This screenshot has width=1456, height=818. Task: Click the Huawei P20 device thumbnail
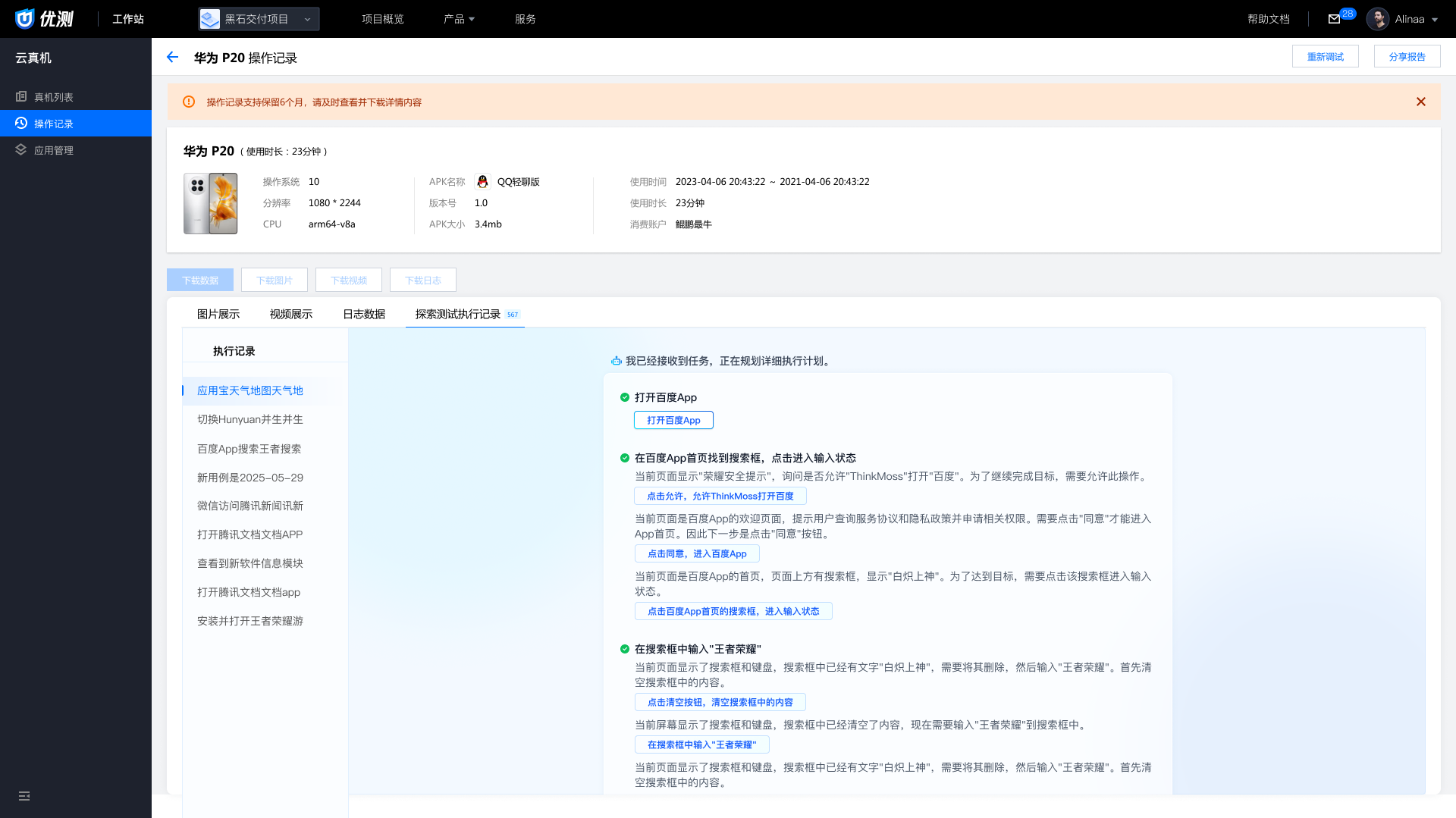tap(211, 203)
